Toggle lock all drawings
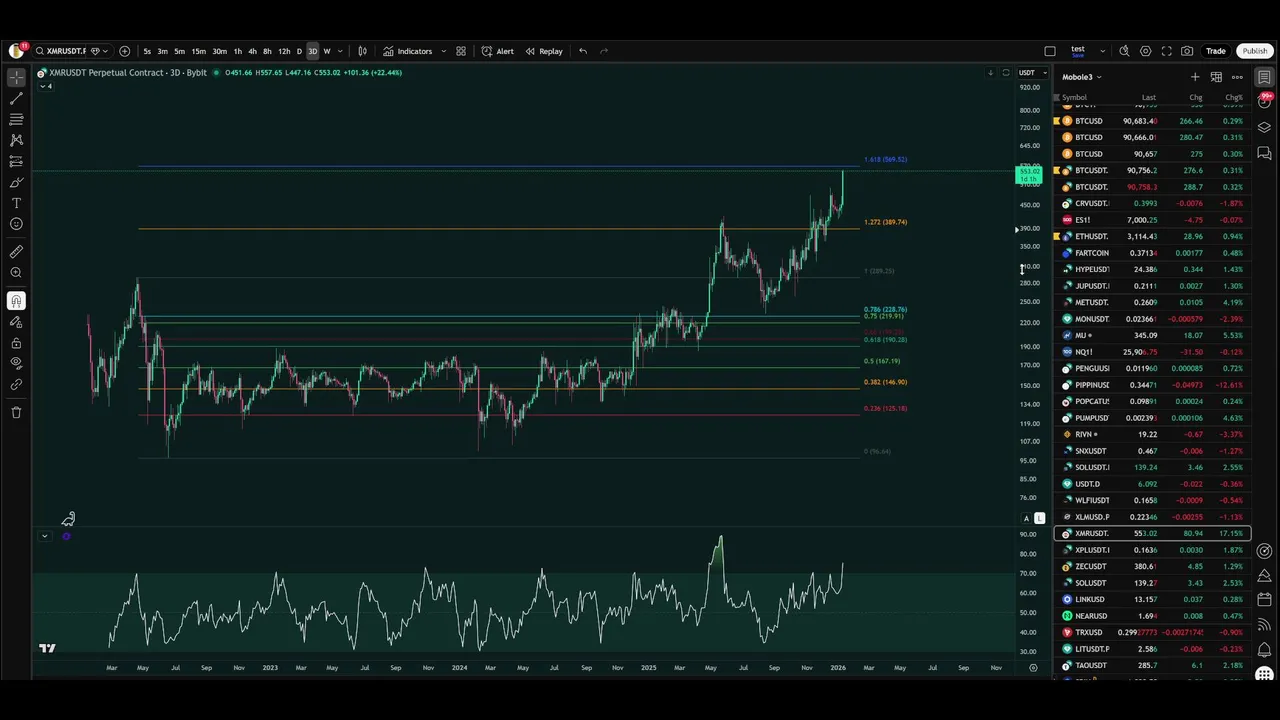Image resolution: width=1280 pixels, height=720 pixels. (16, 343)
